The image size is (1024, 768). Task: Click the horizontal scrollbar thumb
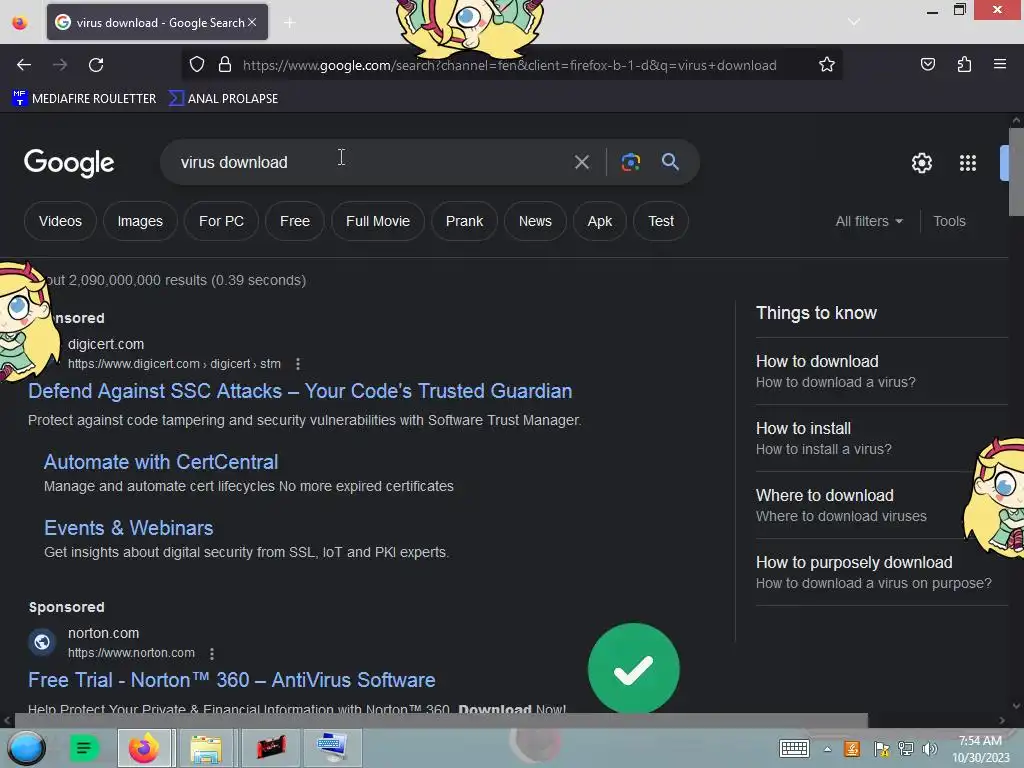click(x=441, y=720)
